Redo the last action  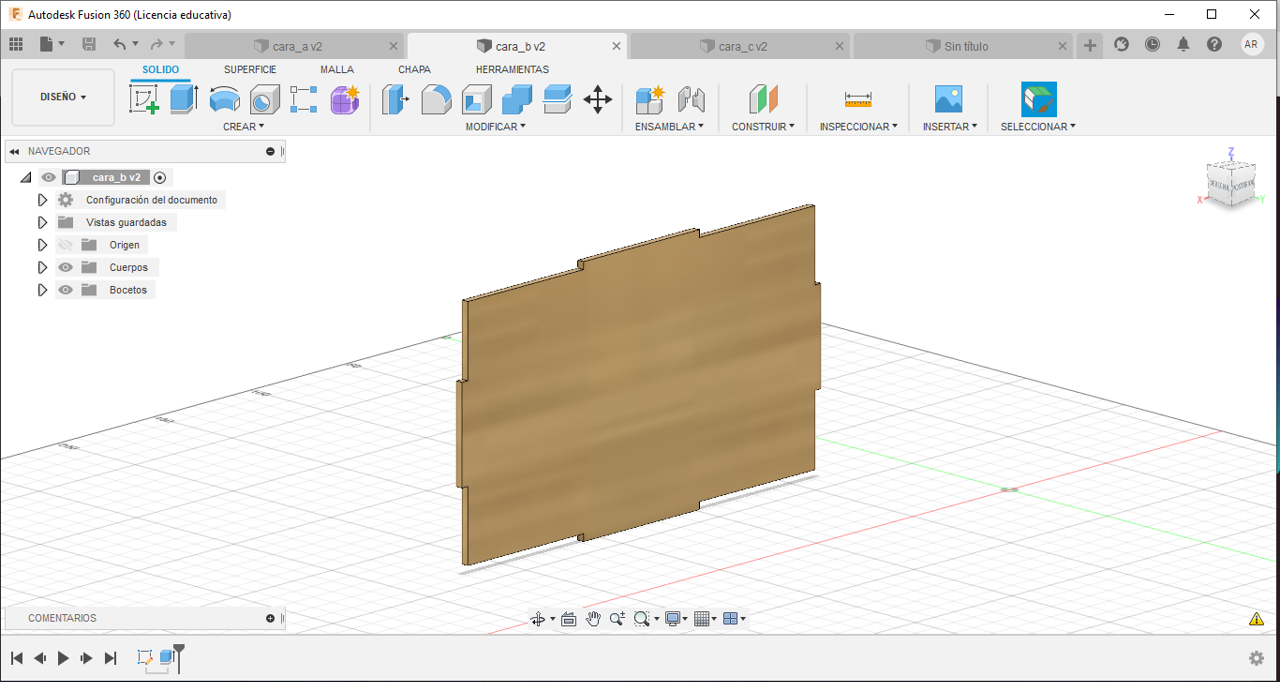156,44
